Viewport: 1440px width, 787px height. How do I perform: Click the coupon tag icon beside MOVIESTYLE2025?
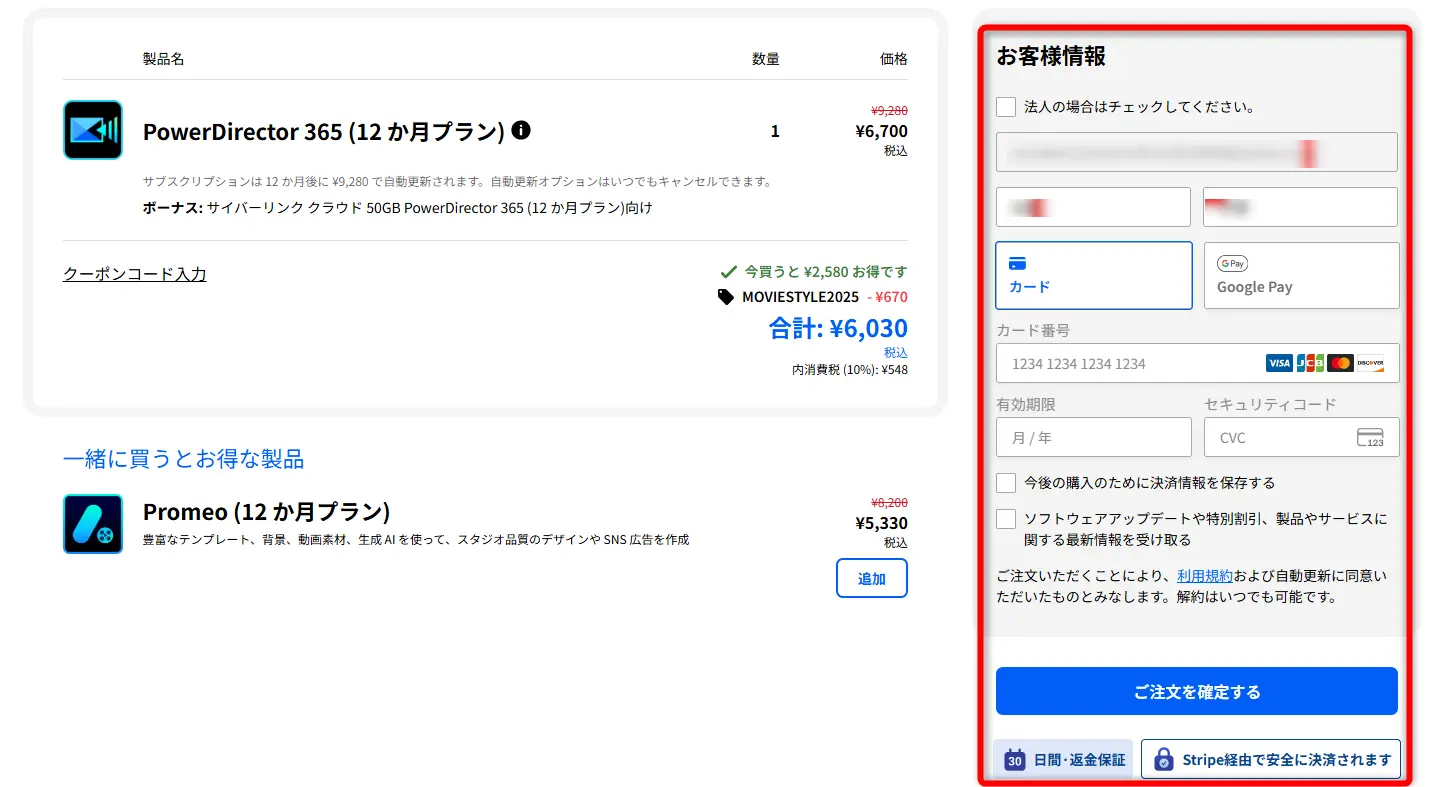click(x=725, y=297)
